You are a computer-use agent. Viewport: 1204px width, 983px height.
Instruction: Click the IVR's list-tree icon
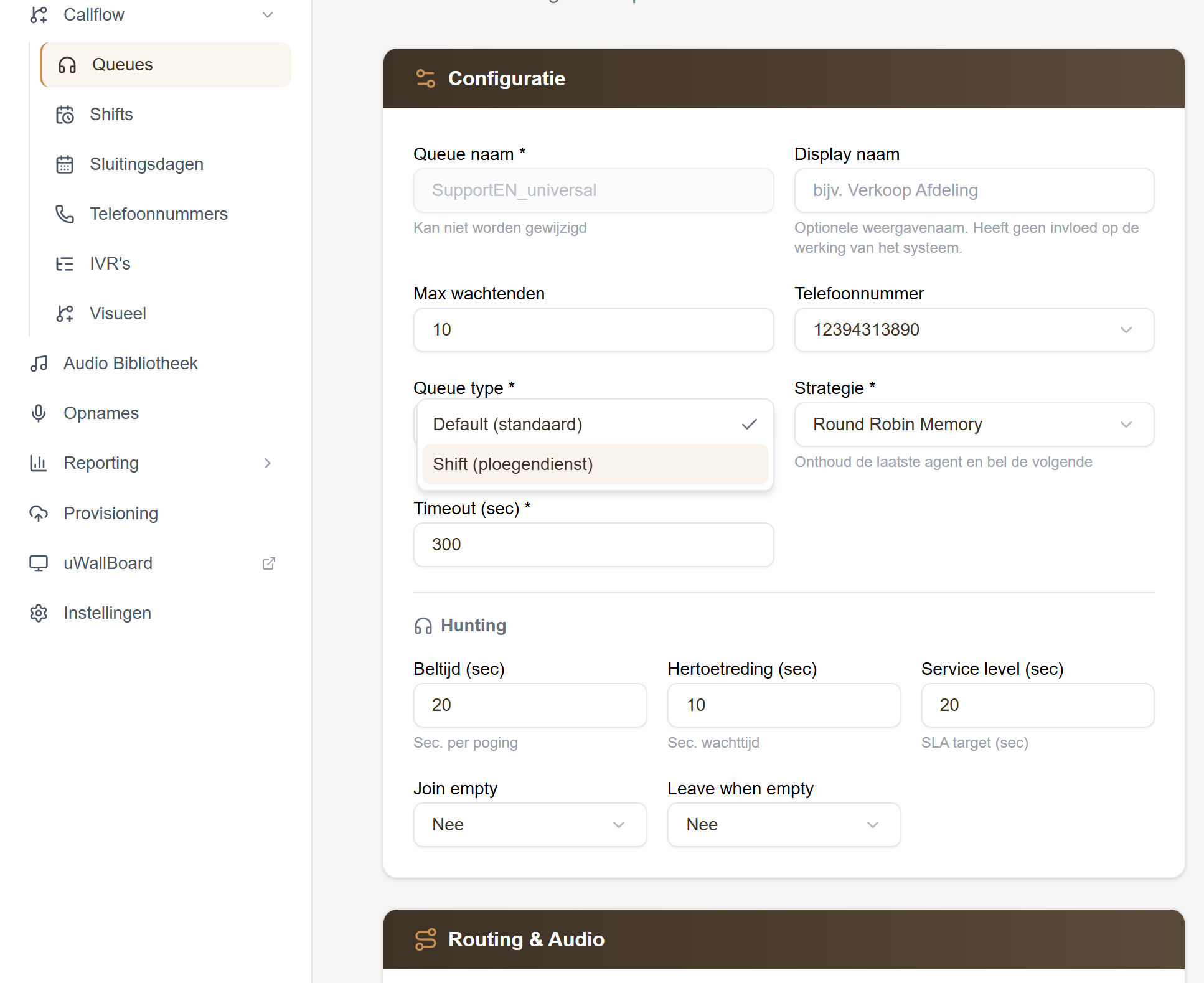click(x=65, y=264)
